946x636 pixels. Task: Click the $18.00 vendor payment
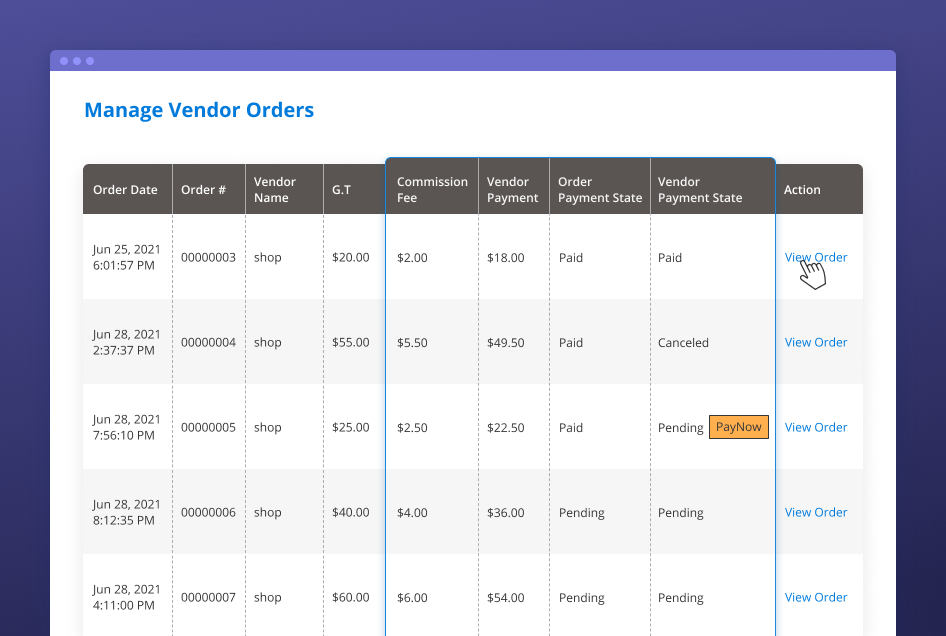[506, 258]
